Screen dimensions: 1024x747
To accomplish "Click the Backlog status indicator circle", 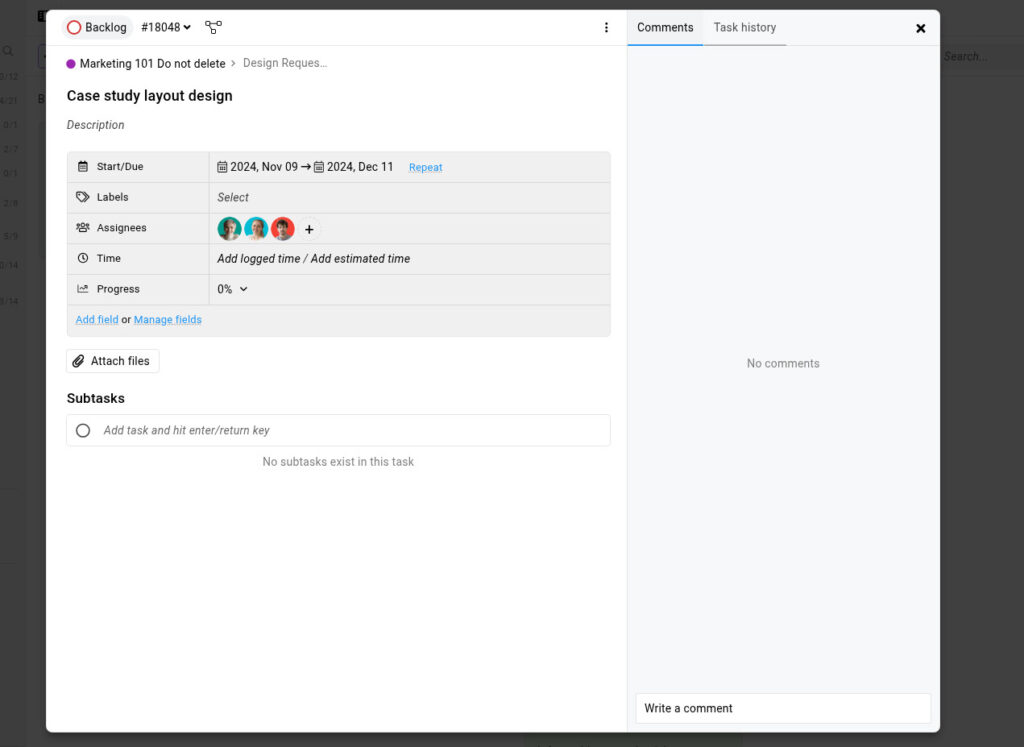I will [x=75, y=28].
